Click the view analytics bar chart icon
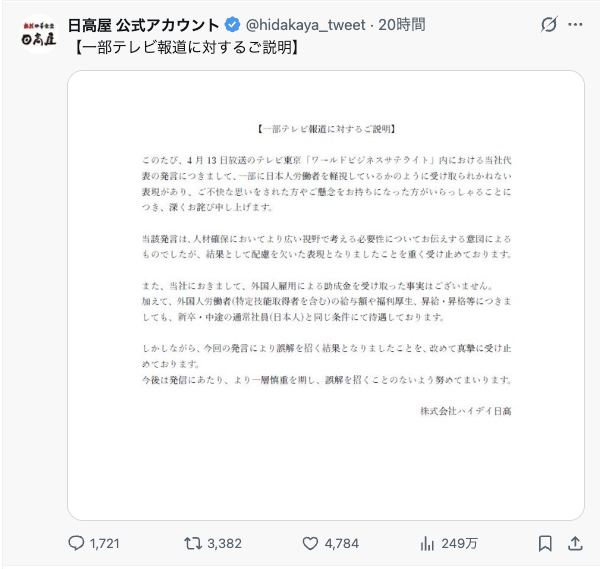 click(427, 544)
